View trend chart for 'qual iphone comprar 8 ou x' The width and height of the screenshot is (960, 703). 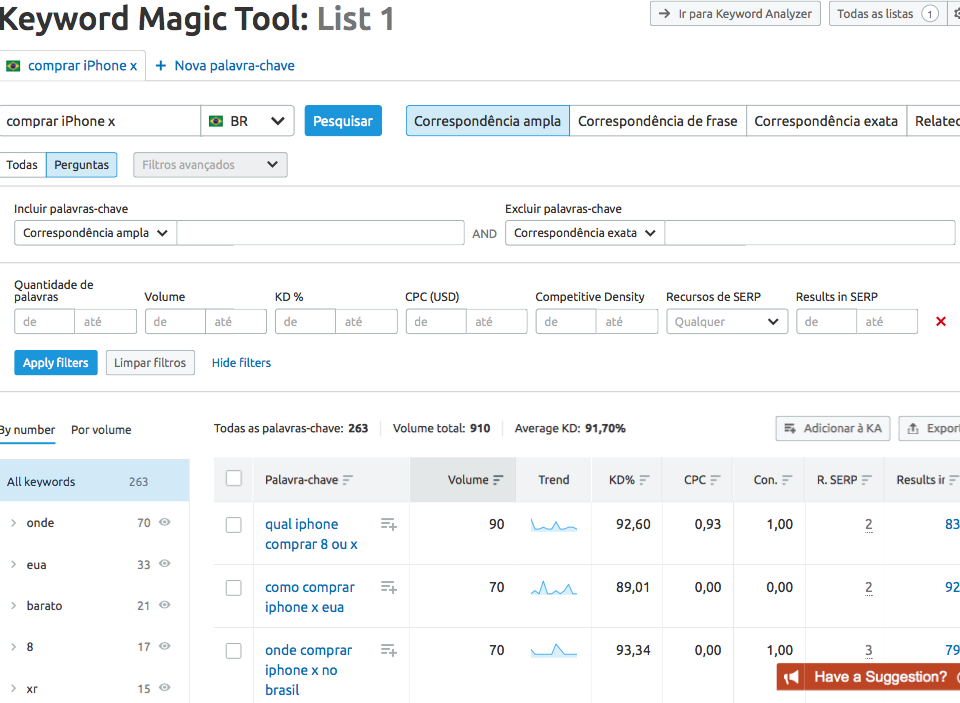click(x=553, y=525)
